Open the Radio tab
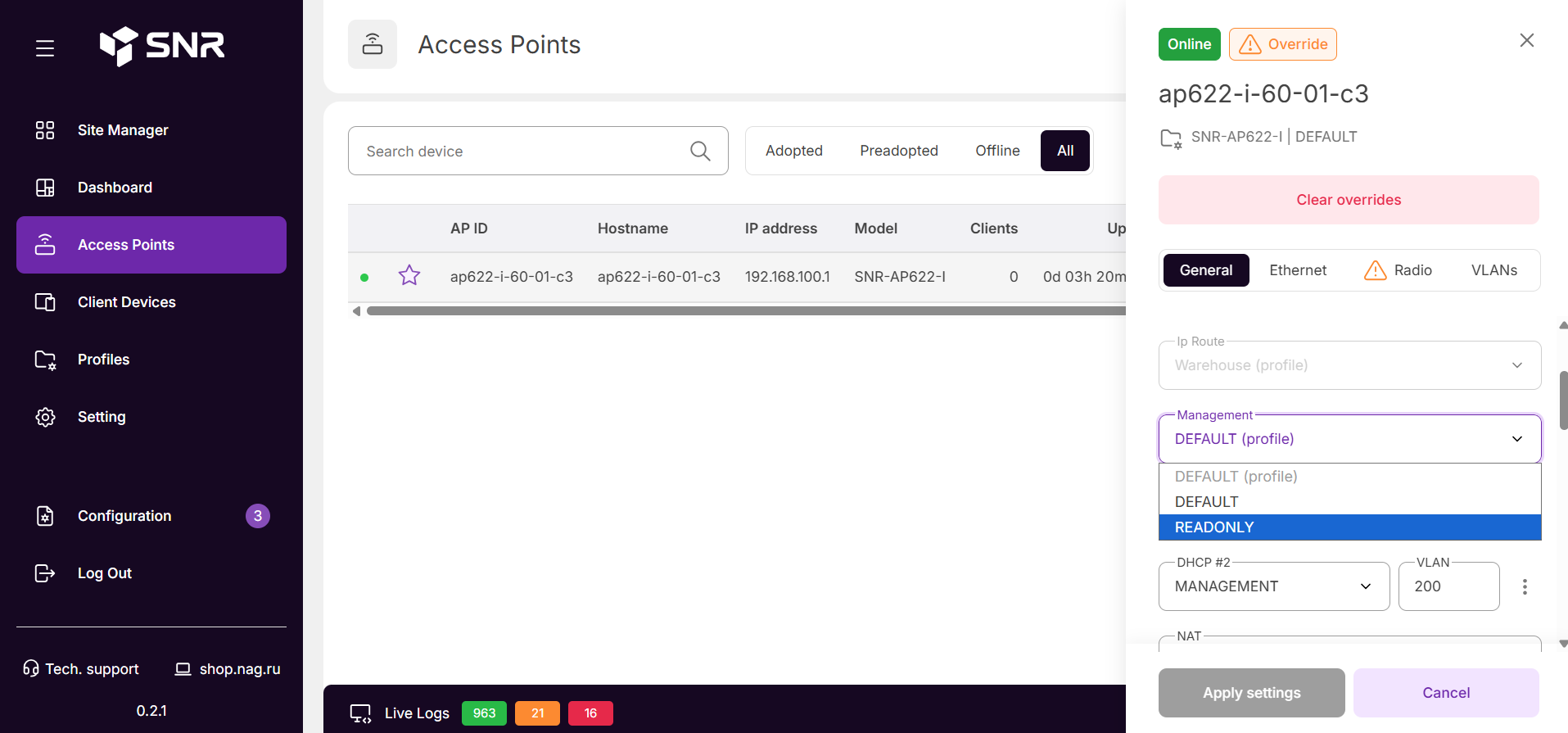 click(1398, 270)
